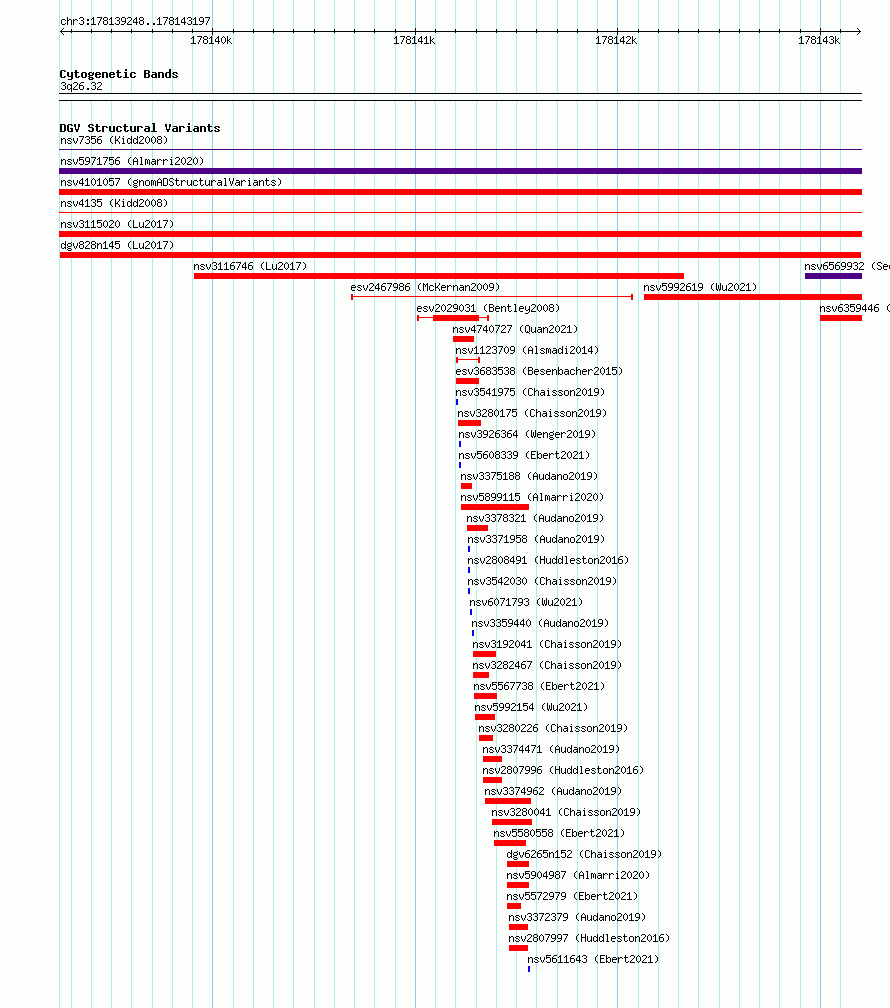This screenshot has height=1008, width=890.
Task: Select esv3683538 (Besenbacher2015) label
Action: tap(539, 372)
